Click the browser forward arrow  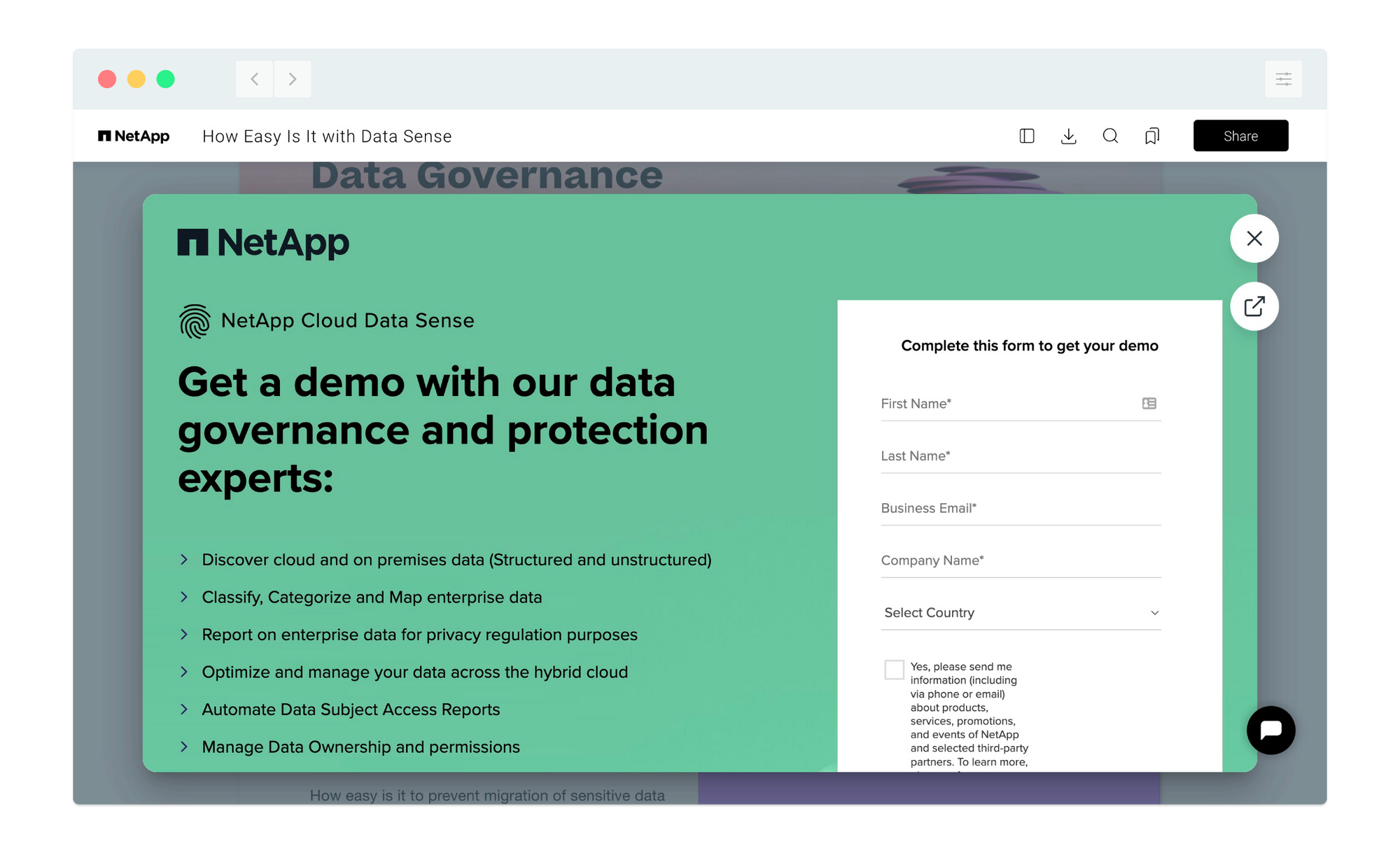(x=293, y=79)
